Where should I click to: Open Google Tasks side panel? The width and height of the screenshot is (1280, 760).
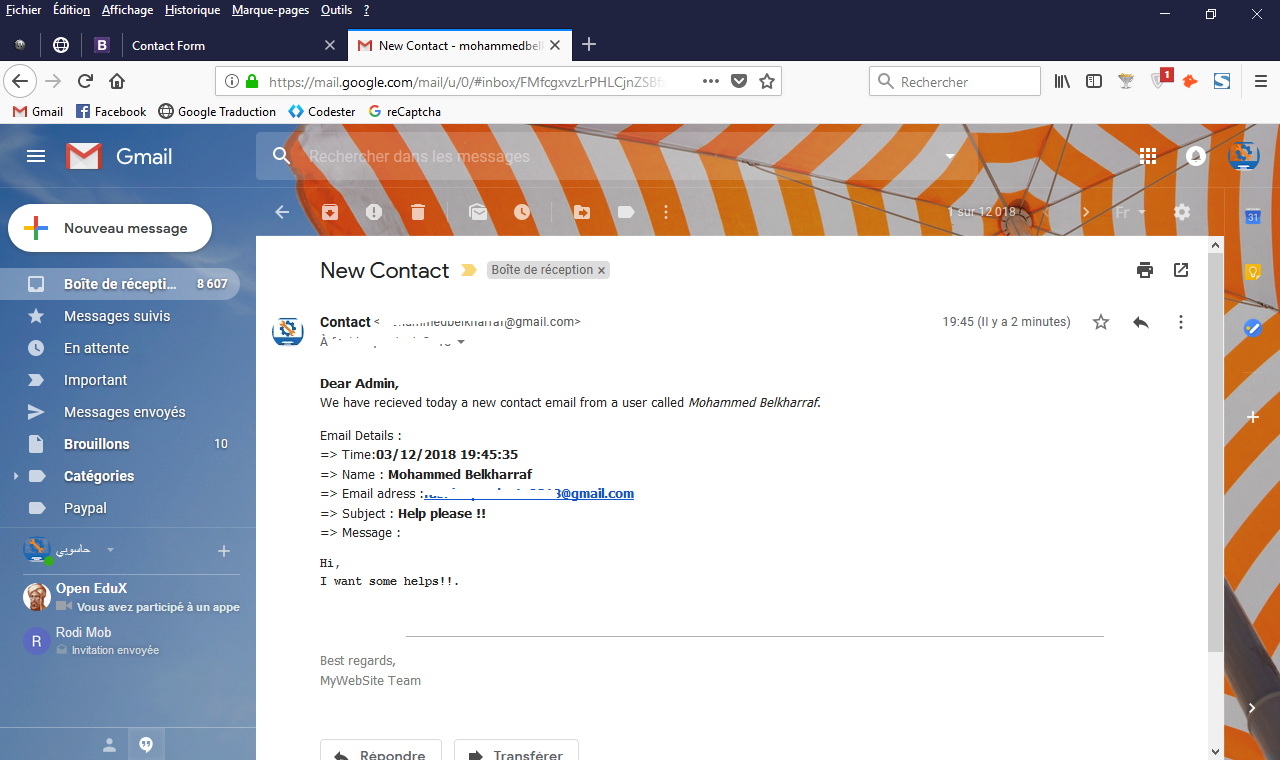pos(1252,328)
